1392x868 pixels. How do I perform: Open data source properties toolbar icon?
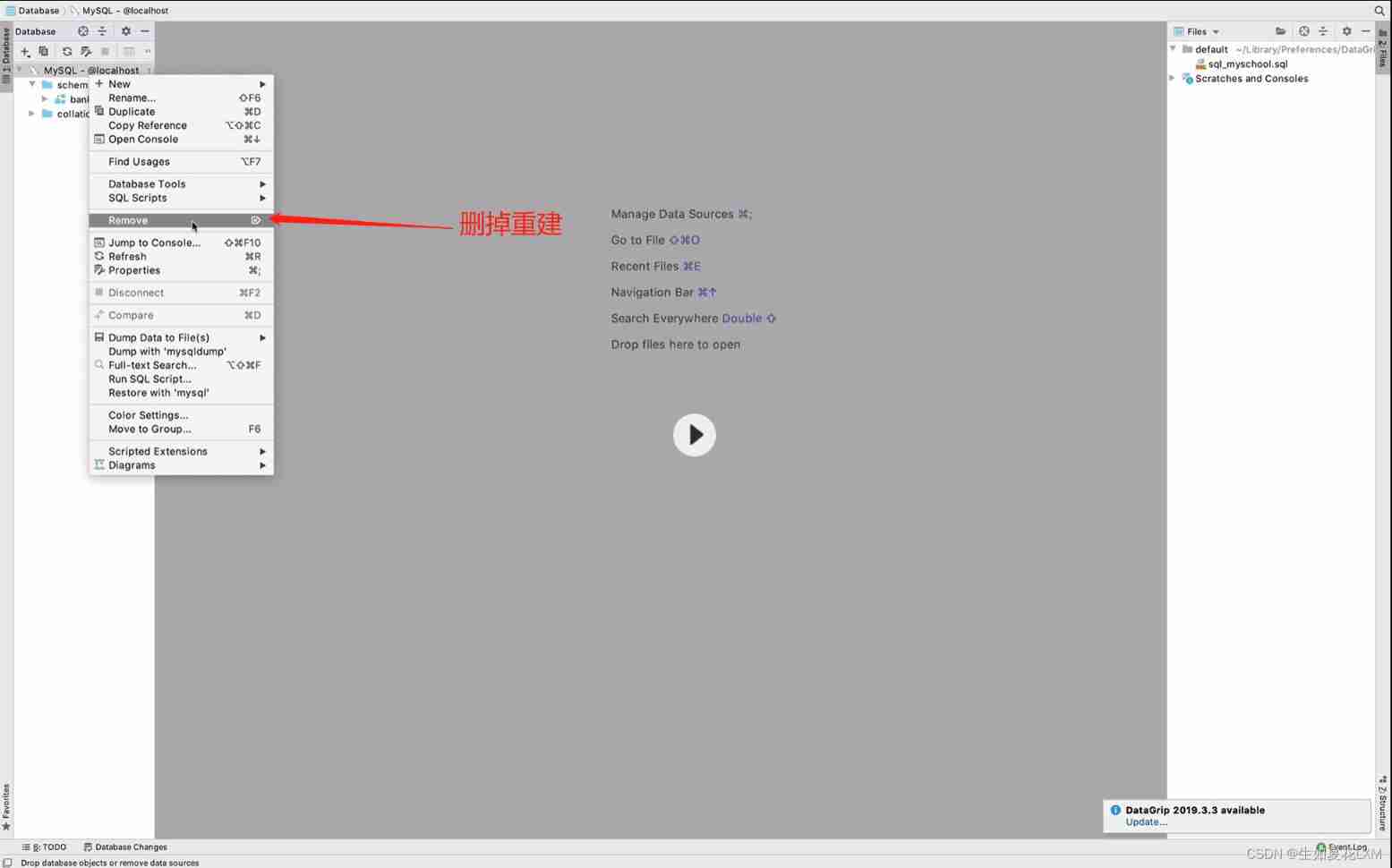pos(86,52)
